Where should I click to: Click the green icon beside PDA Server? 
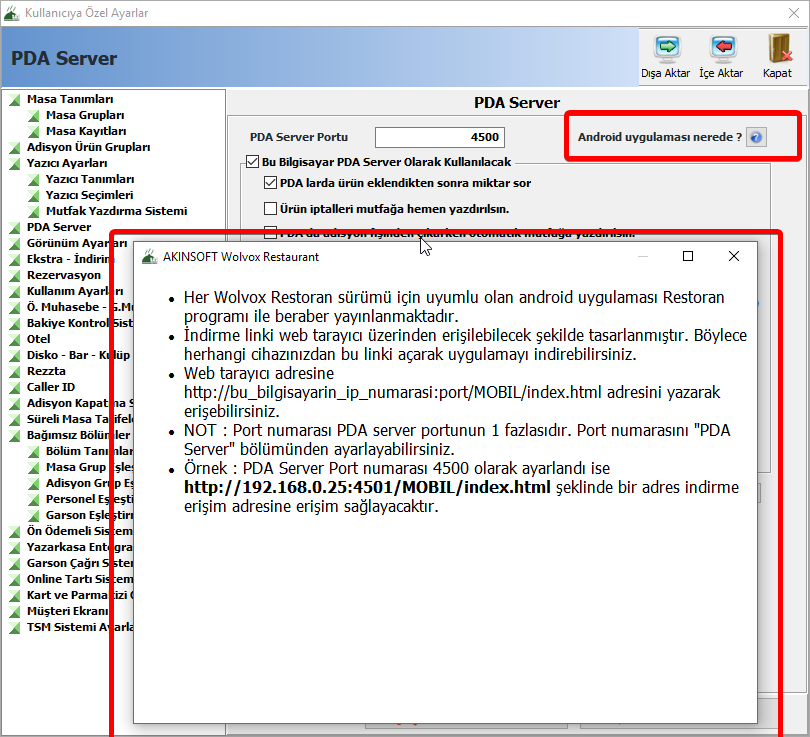[x=14, y=228]
